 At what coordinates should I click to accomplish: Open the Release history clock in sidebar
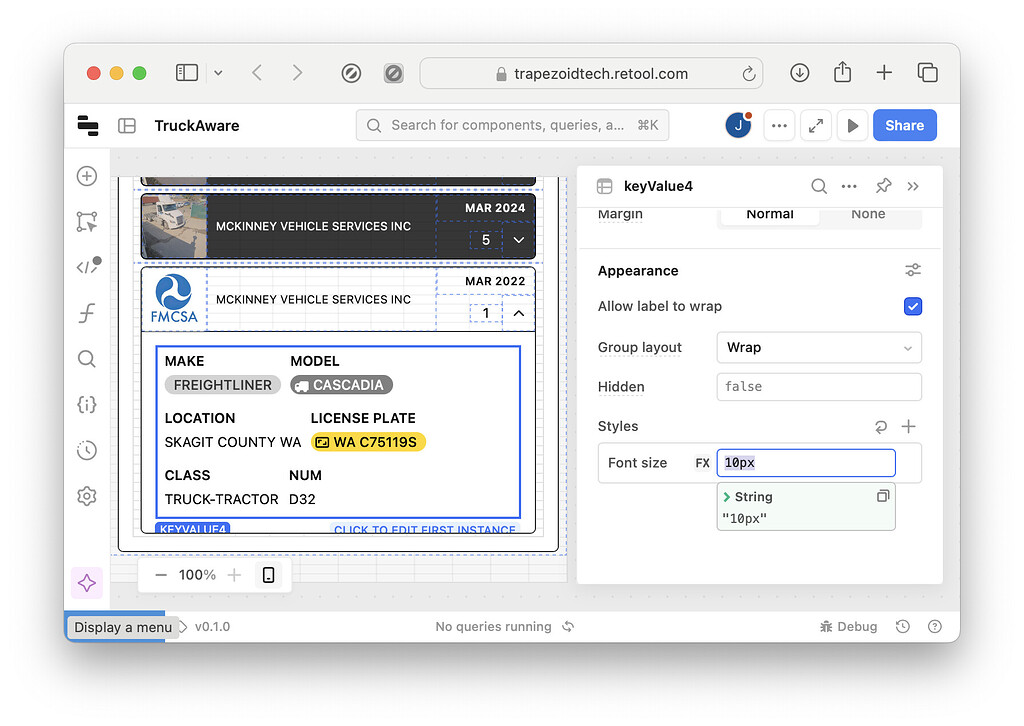87,450
